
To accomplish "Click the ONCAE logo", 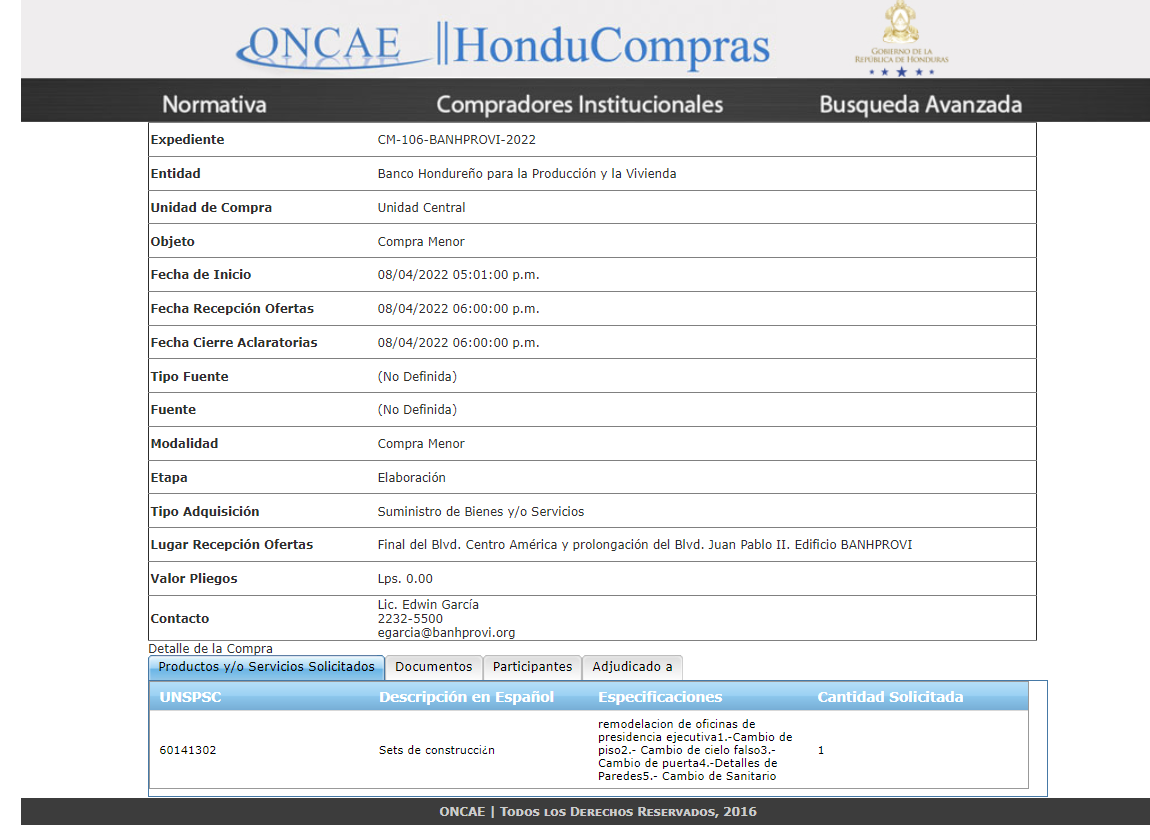I will [x=325, y=44].
